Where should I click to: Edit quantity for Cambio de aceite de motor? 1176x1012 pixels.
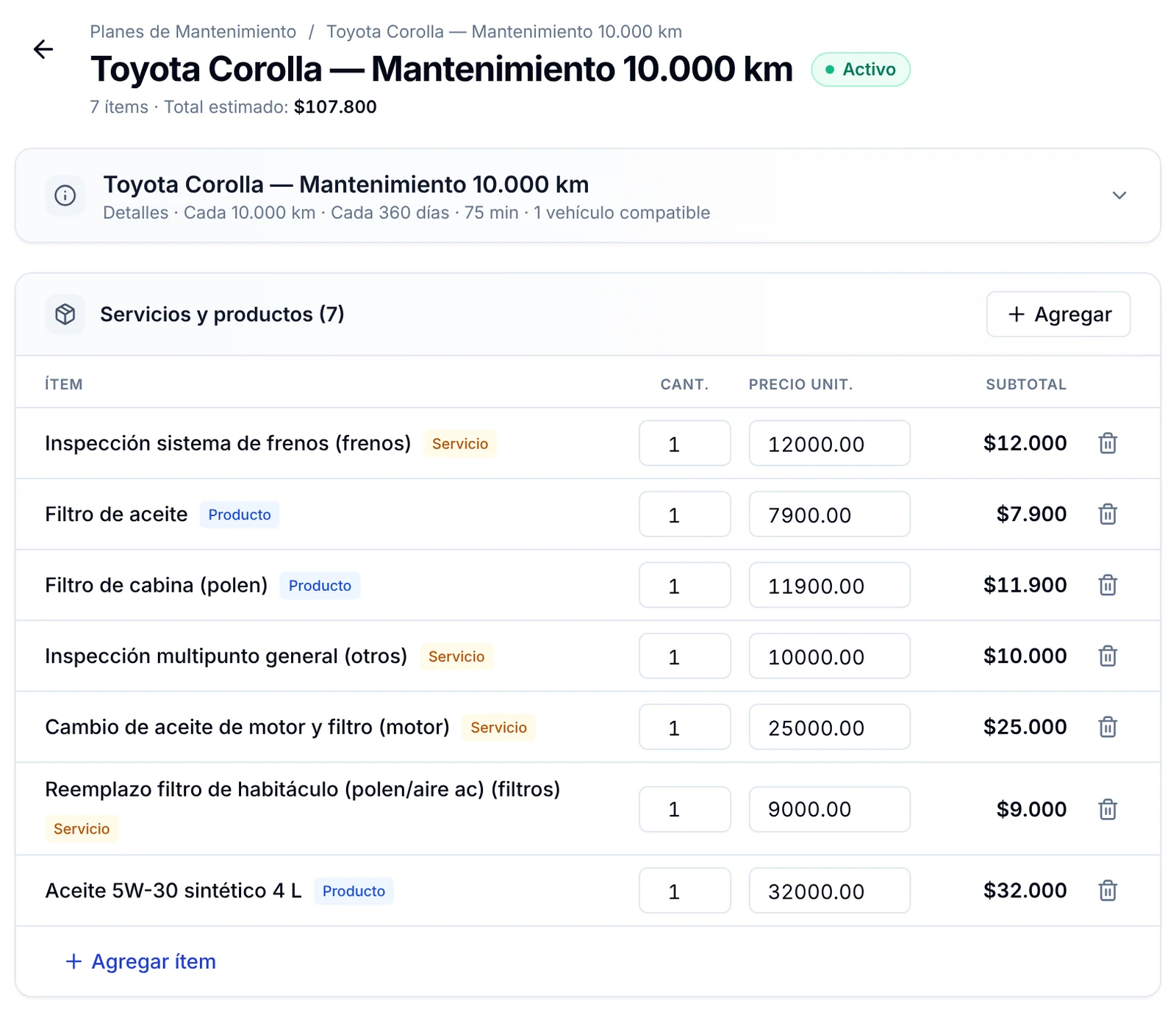[685, 727]
